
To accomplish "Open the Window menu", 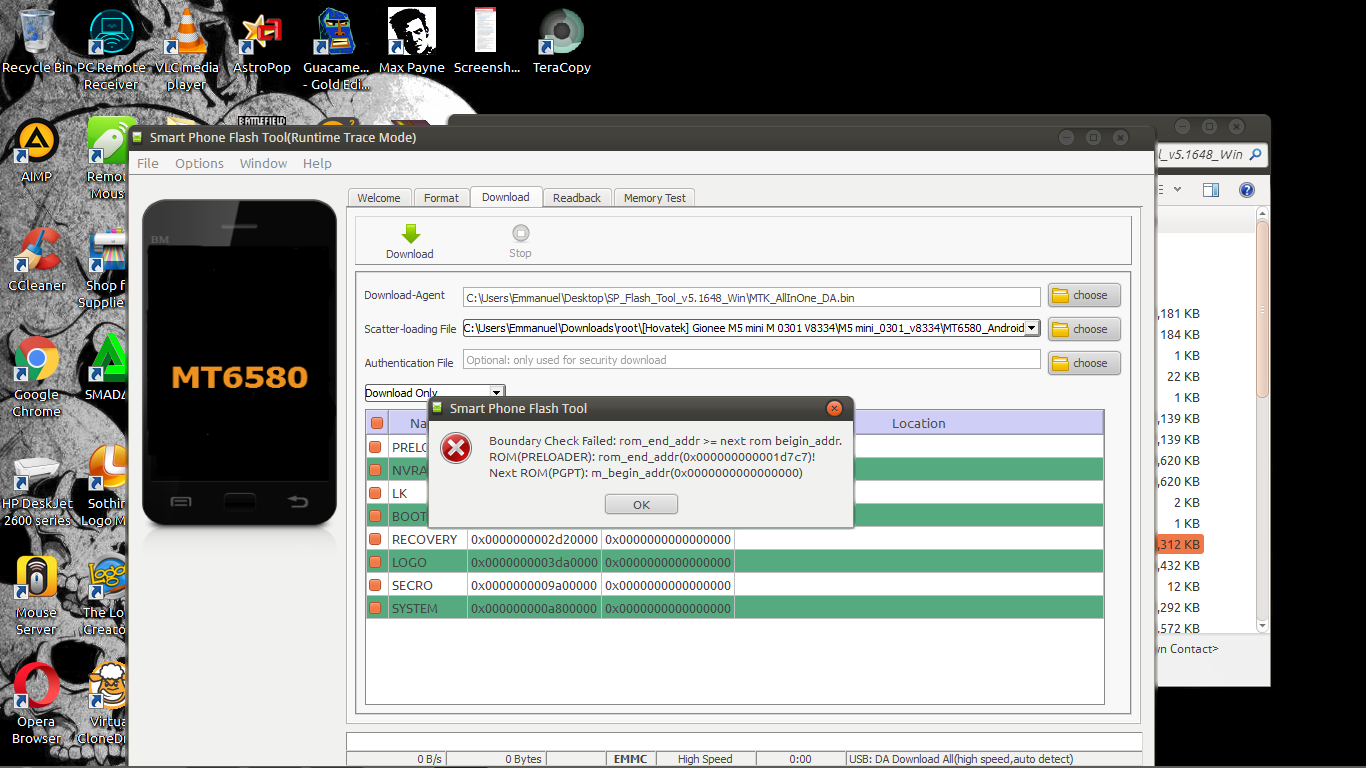I will 263,163.
